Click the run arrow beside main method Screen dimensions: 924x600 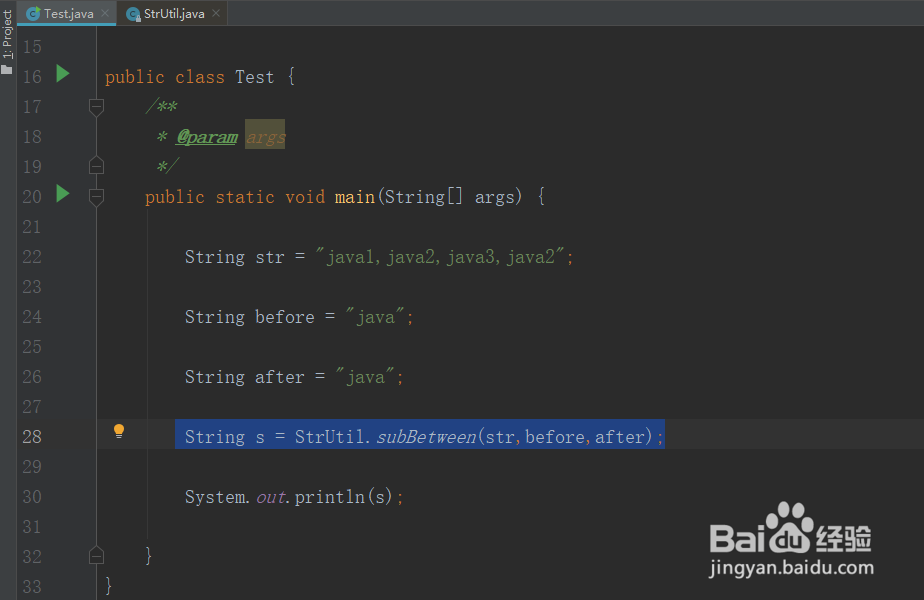pyautogui.click(x=63, y=194)
